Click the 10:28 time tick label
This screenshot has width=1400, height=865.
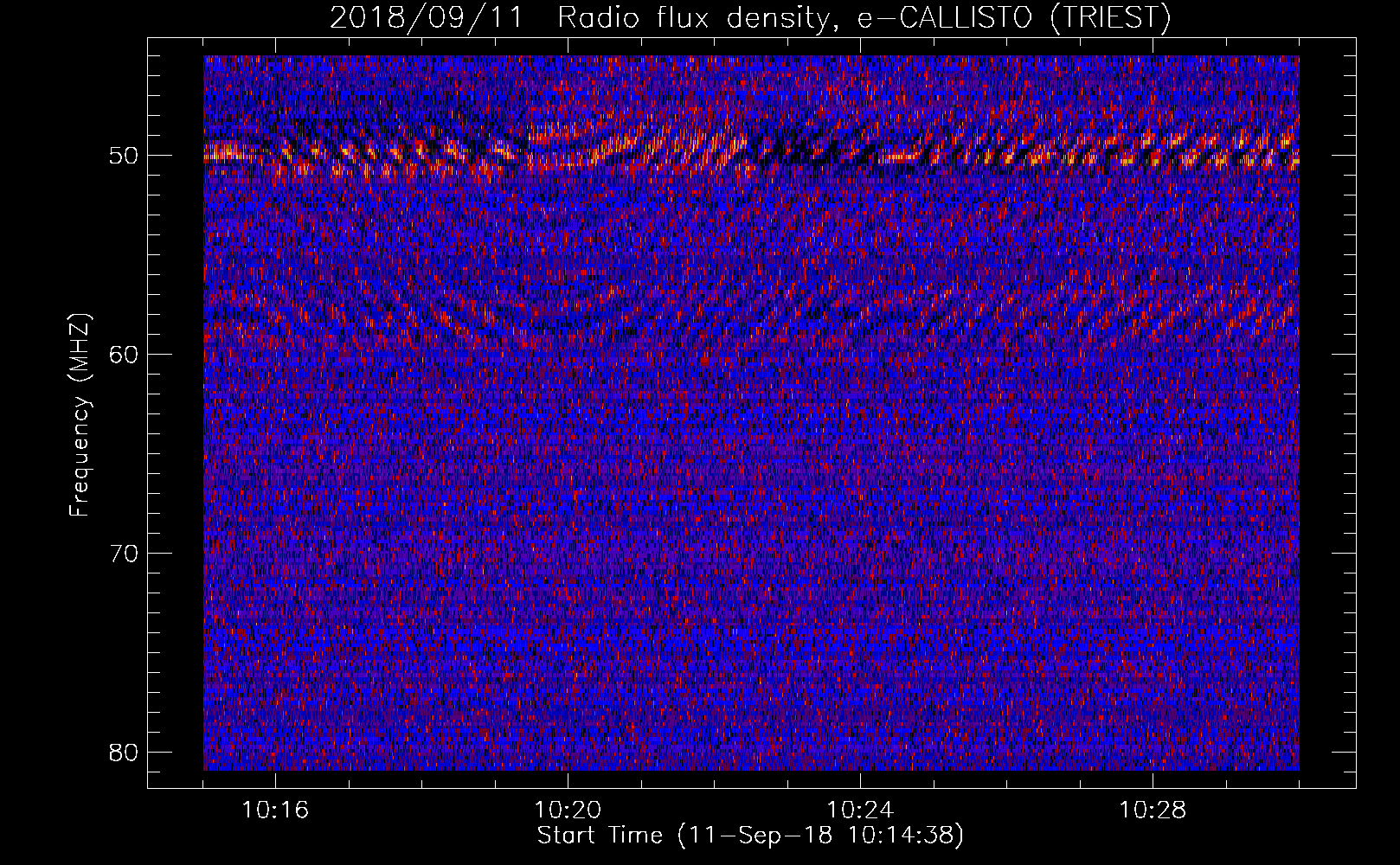[1153, 811]
